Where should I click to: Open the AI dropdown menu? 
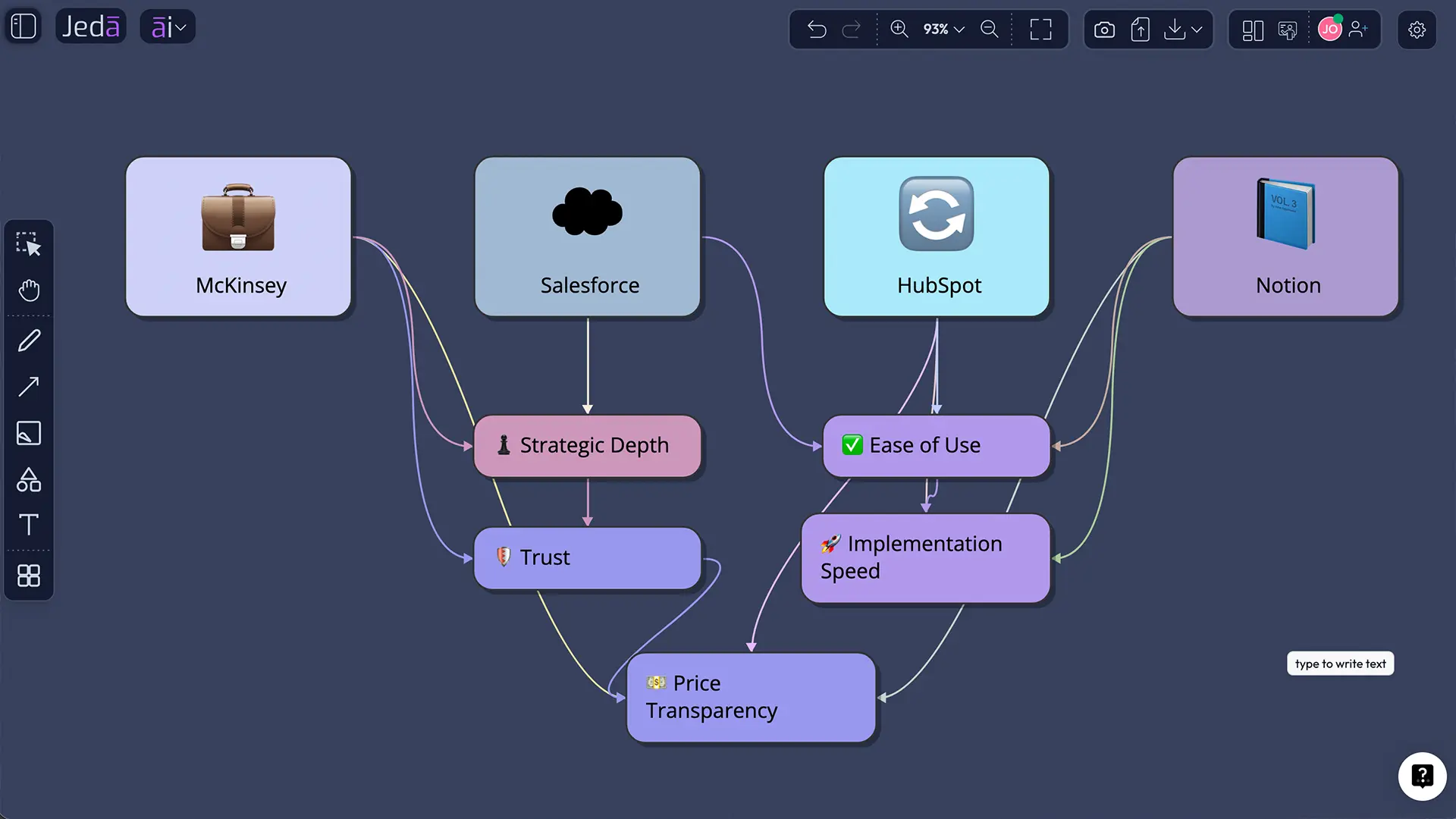click(168, 27)
